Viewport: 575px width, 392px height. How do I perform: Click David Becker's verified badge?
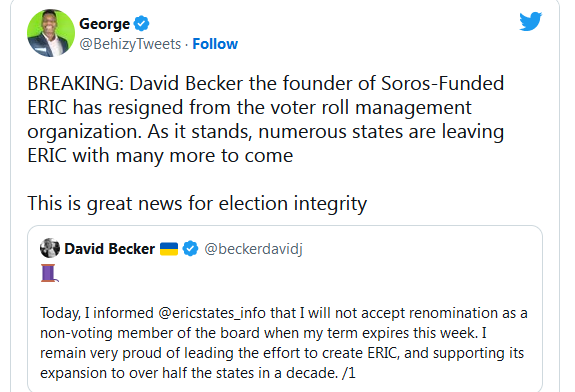click(190, 249)
